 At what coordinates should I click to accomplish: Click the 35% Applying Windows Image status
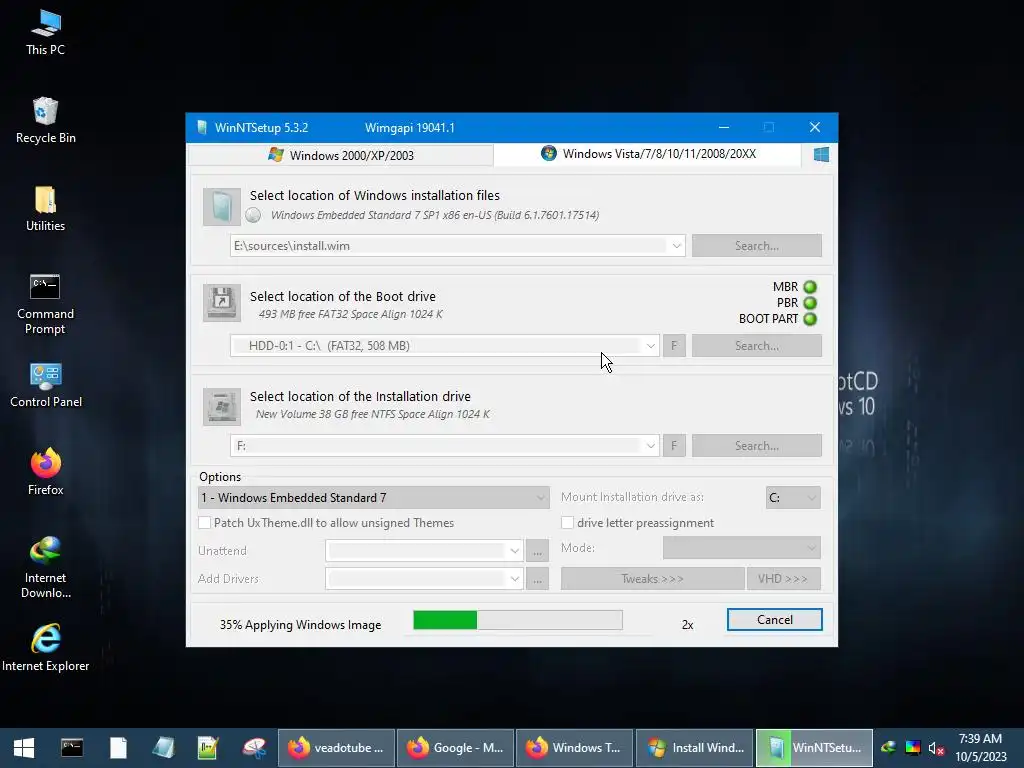pyautogui.click(x=300, y=625)
